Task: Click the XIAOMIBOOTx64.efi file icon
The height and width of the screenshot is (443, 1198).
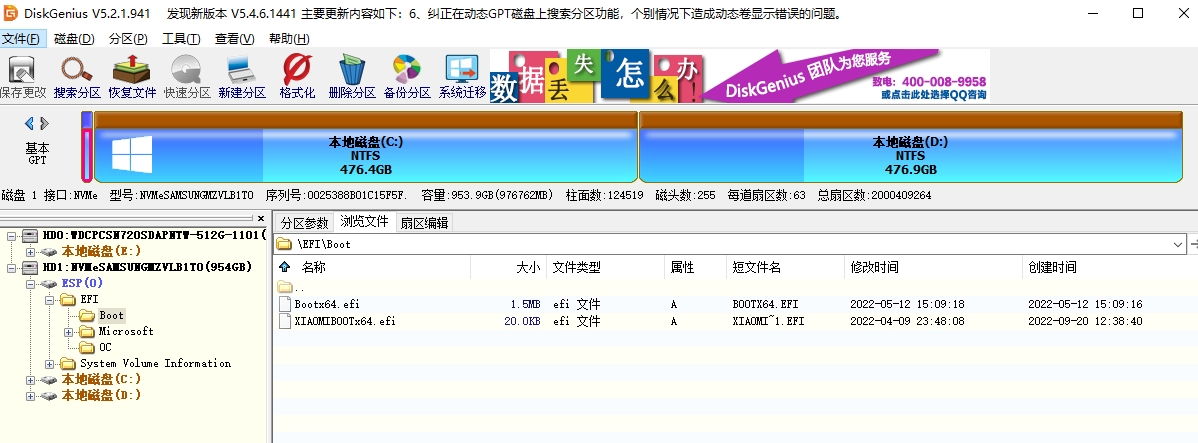Action: (287, 322)
